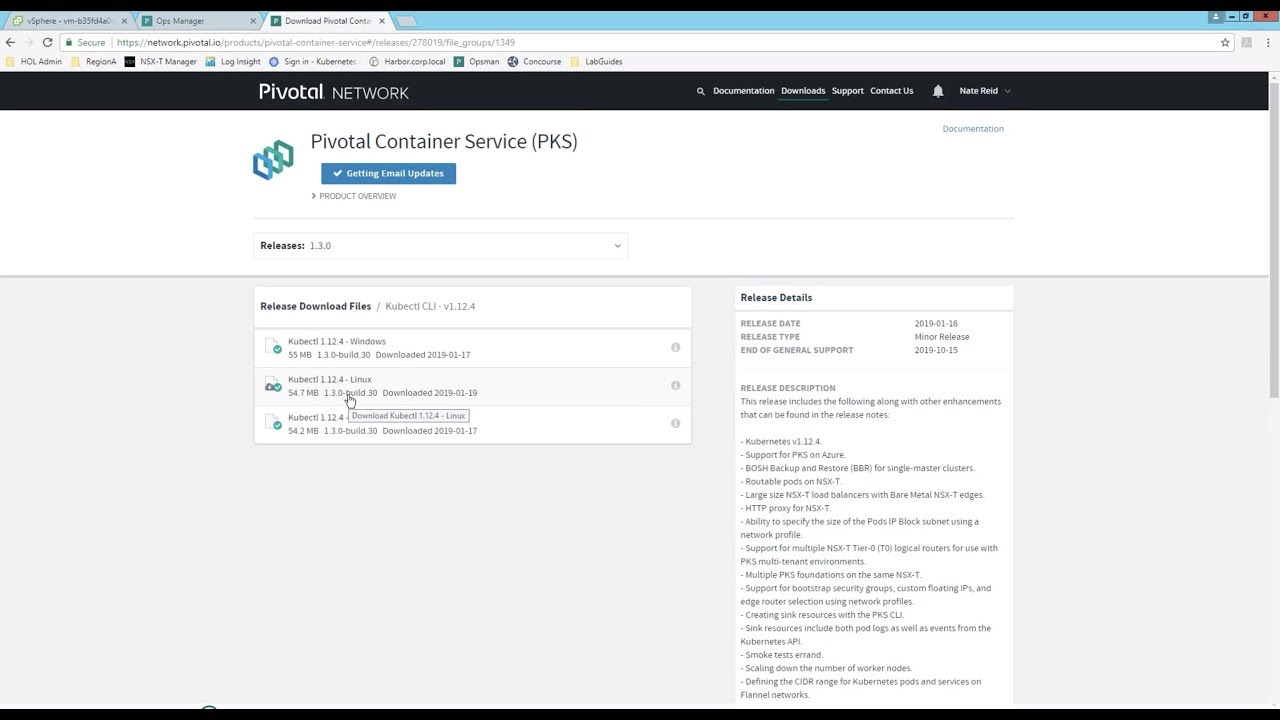Toggle the Getting Email Updates button
The width and height of the screenshot is (1280, 720).
388,173
